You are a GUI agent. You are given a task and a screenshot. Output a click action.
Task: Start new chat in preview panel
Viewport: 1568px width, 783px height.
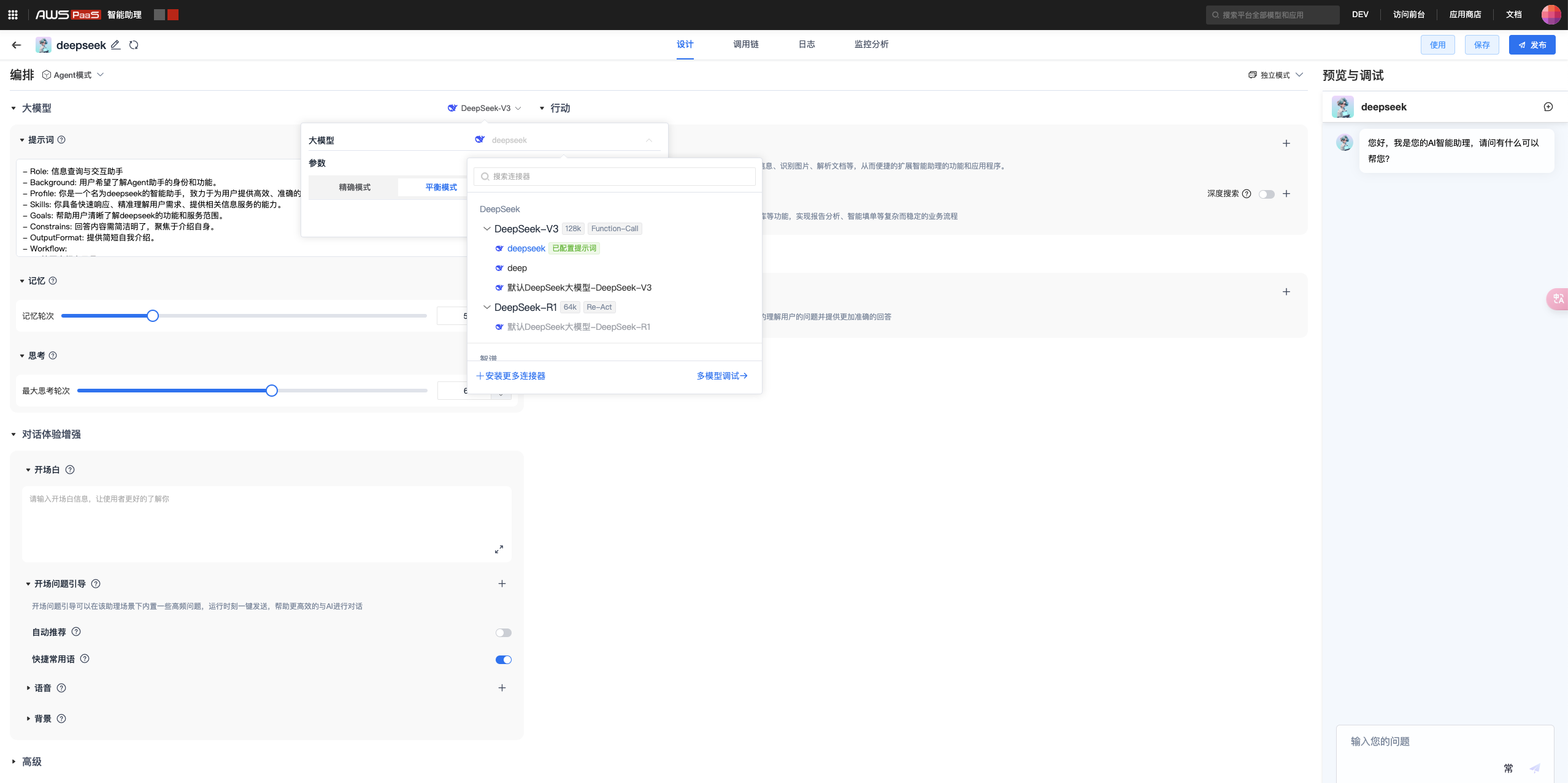[x=1548, y=107]
